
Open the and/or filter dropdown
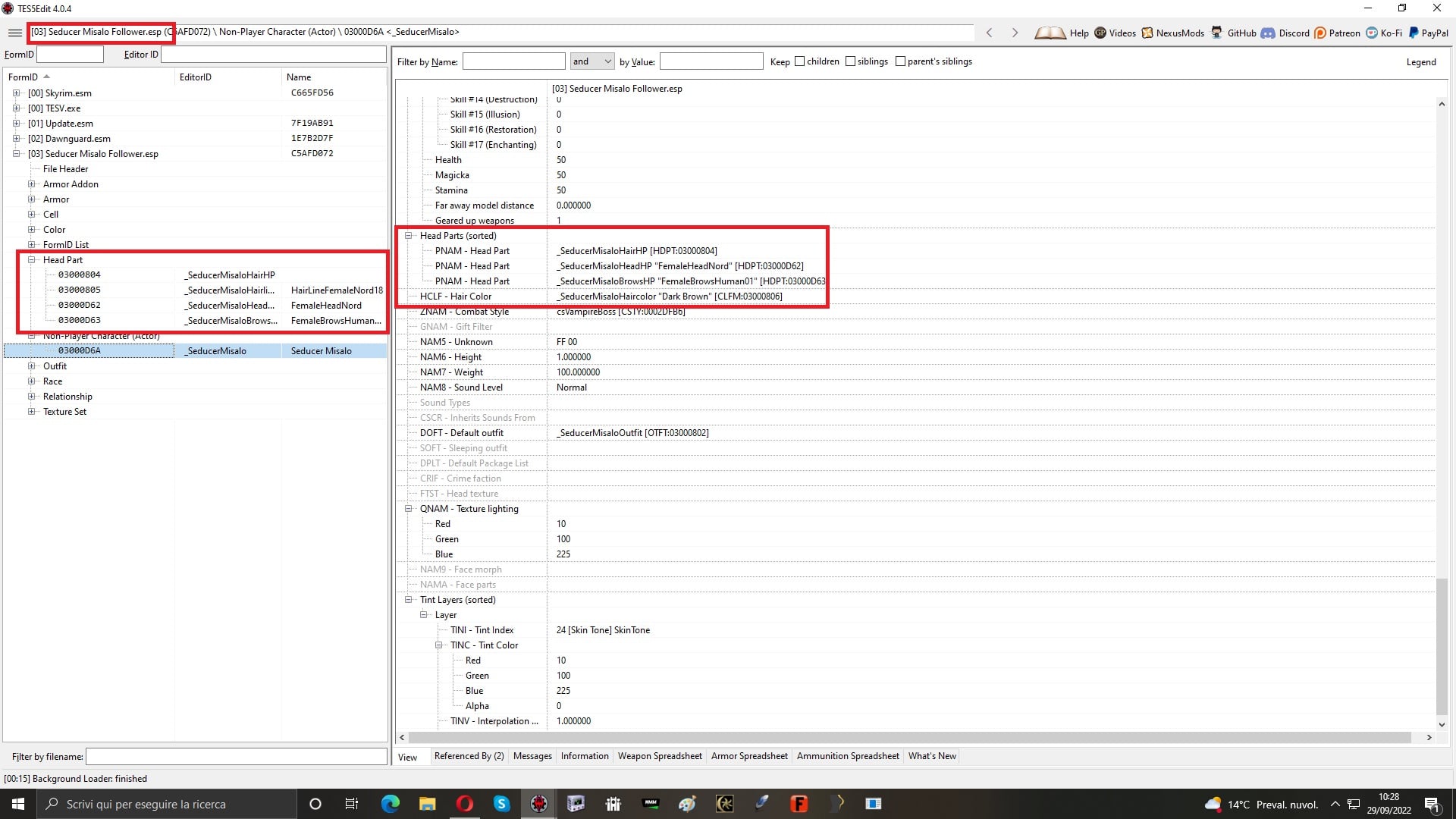coord(591,61)
